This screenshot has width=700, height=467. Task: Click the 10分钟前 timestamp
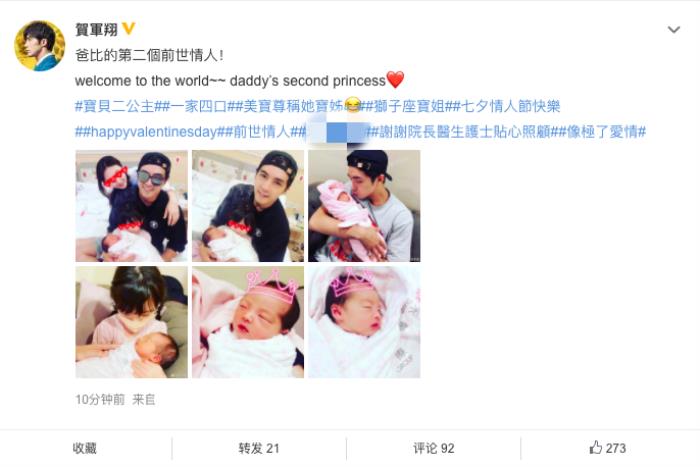(x=100, y=399)
